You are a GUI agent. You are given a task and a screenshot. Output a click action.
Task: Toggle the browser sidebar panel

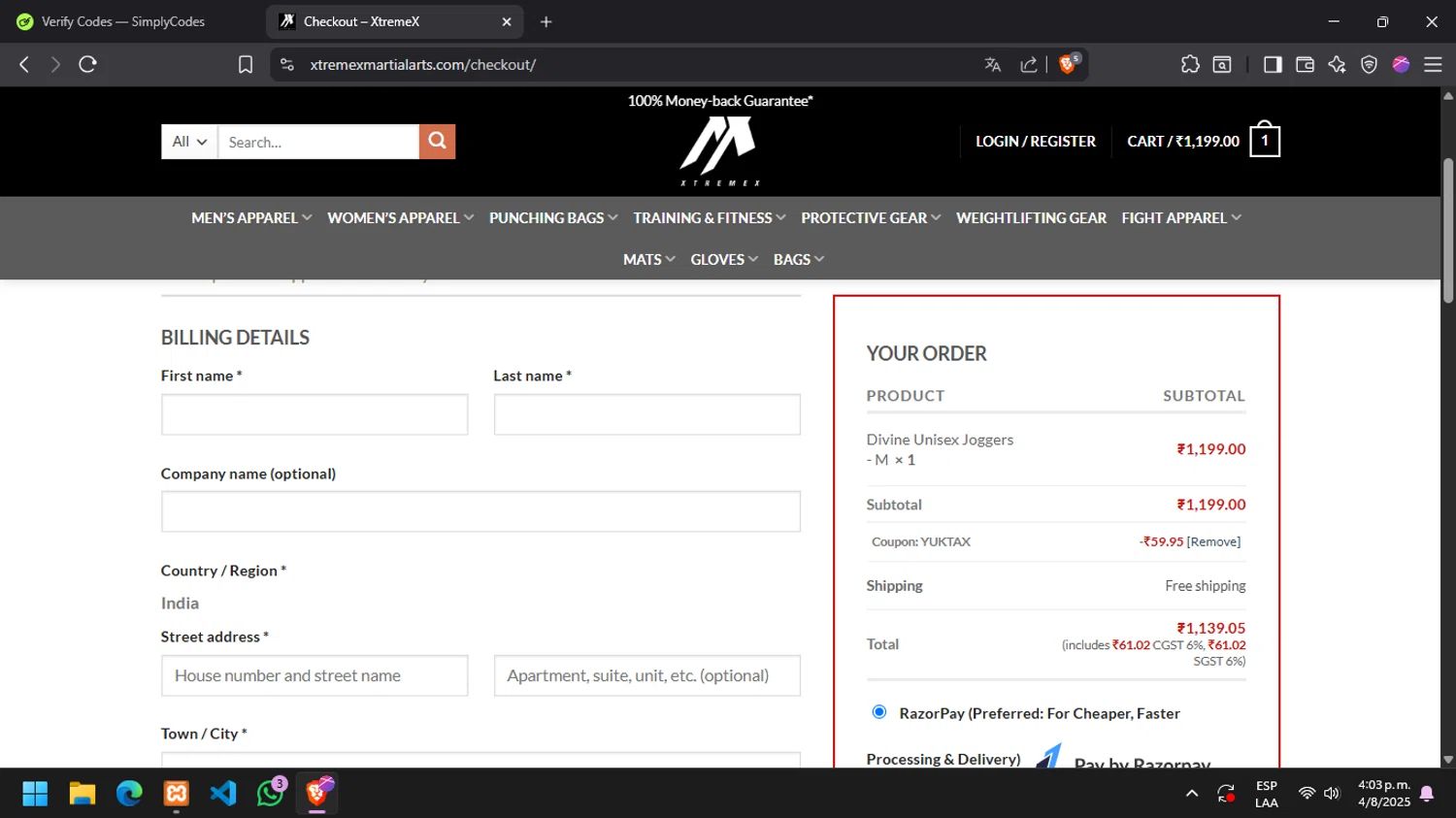pos(1273,64)
